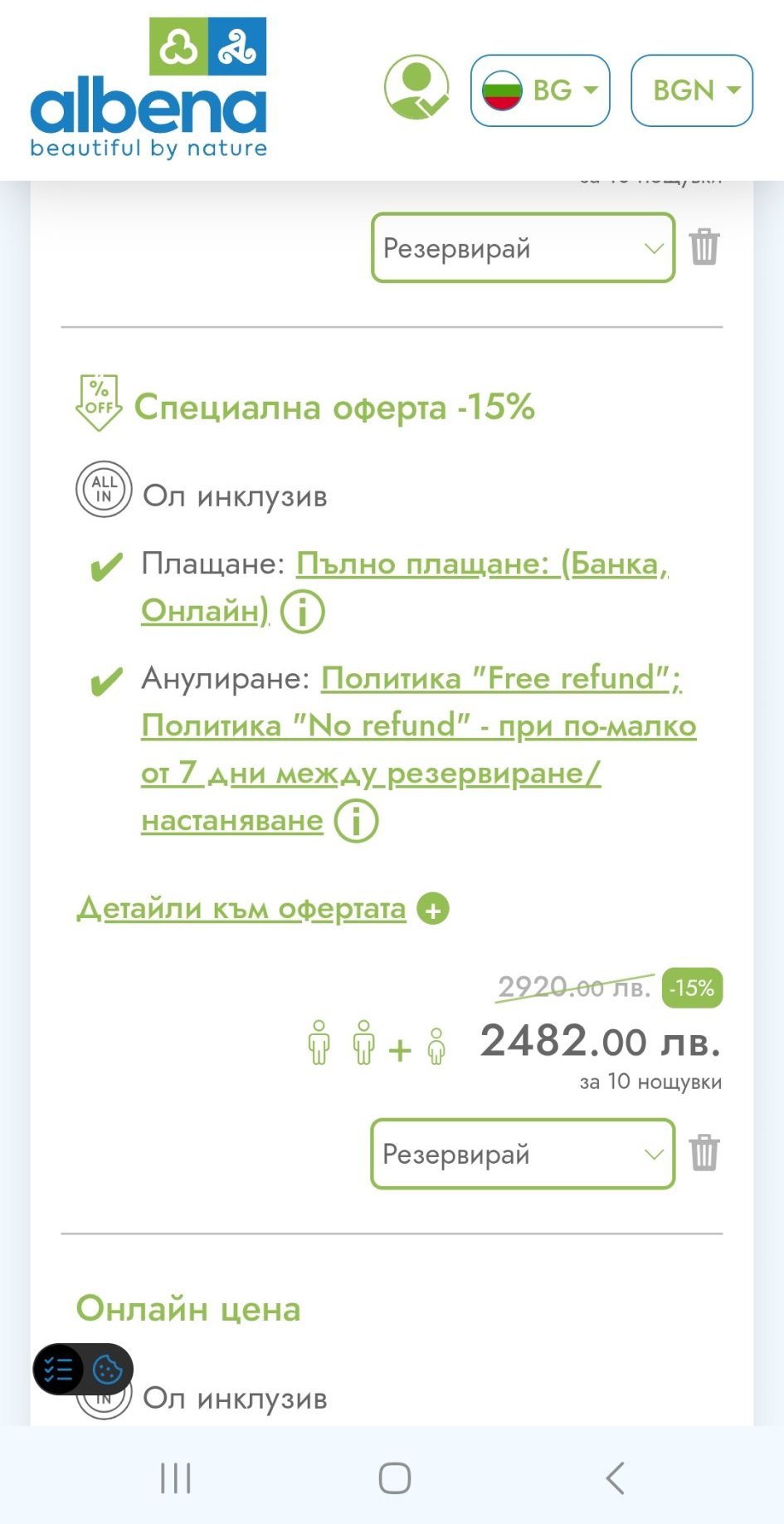Tap the Android home button

point(394,1478)
